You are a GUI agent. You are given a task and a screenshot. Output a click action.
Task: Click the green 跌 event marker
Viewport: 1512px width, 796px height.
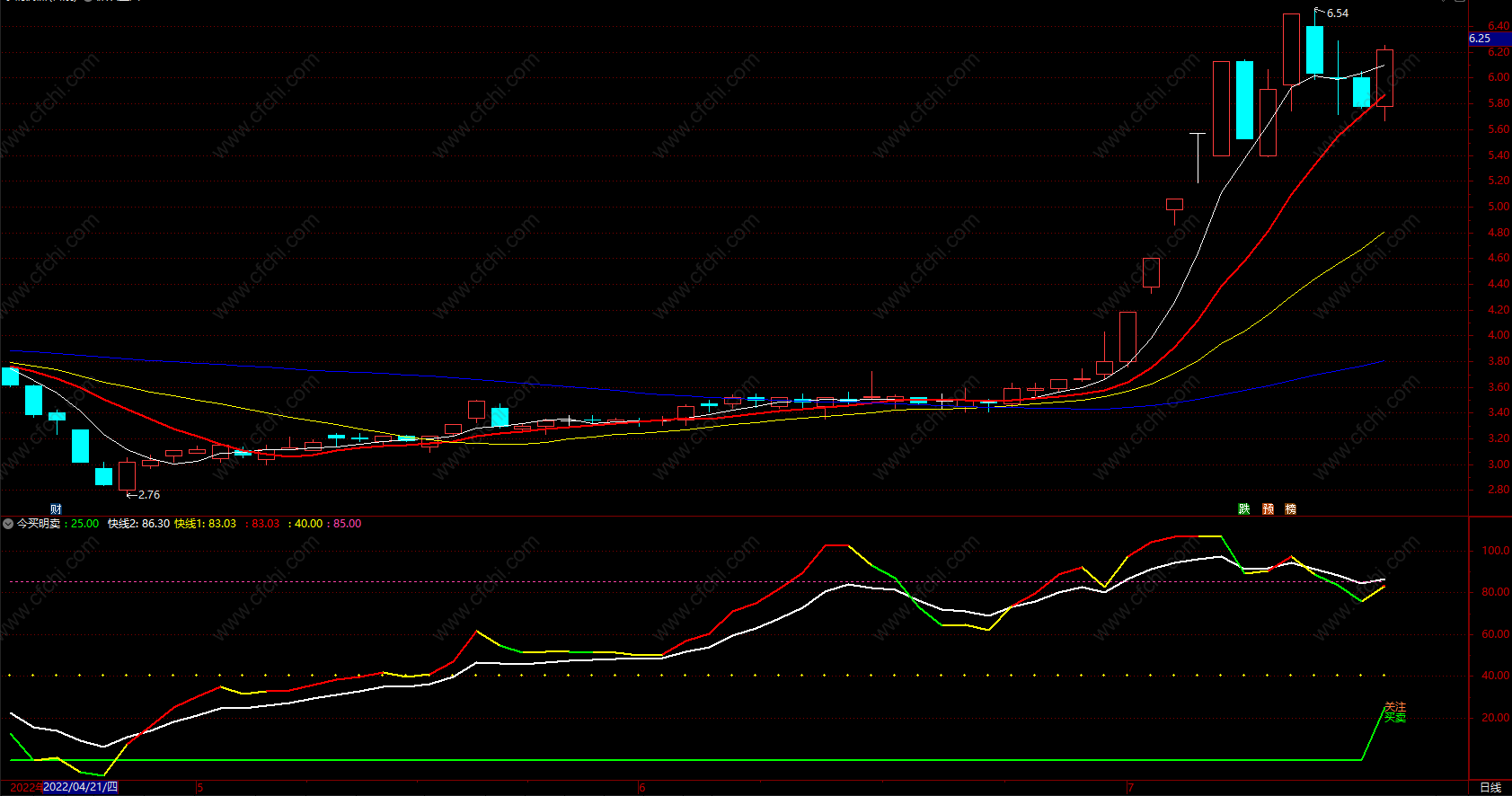1244,509
